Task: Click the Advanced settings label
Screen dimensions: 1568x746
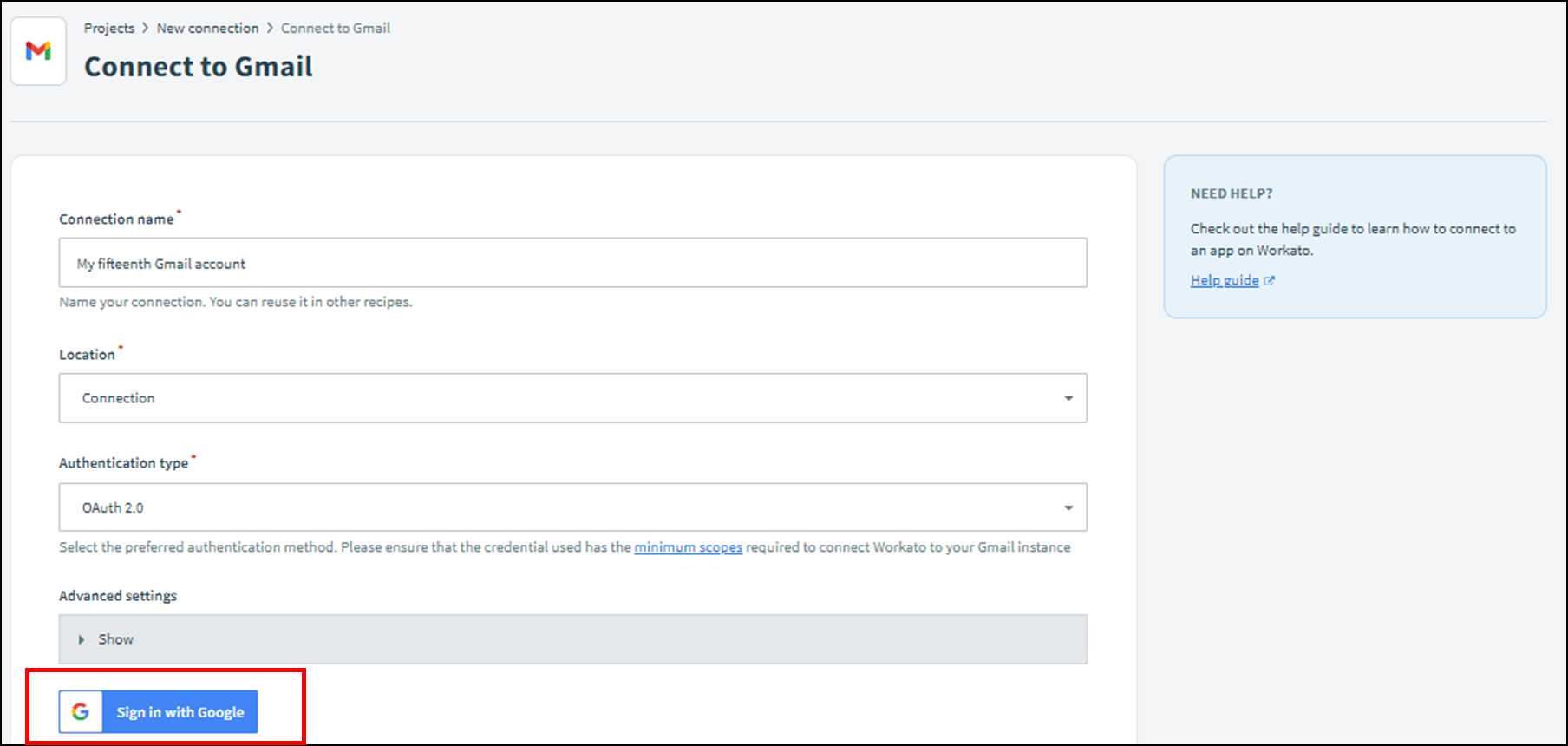Action: click(x=118, y=596)
